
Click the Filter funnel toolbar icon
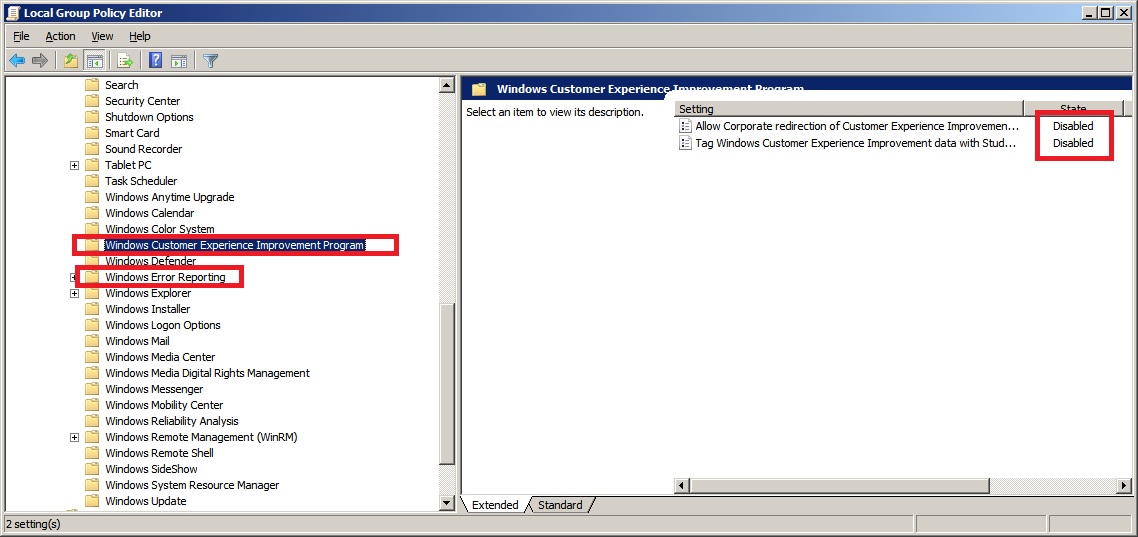click(x=210, y=60)
